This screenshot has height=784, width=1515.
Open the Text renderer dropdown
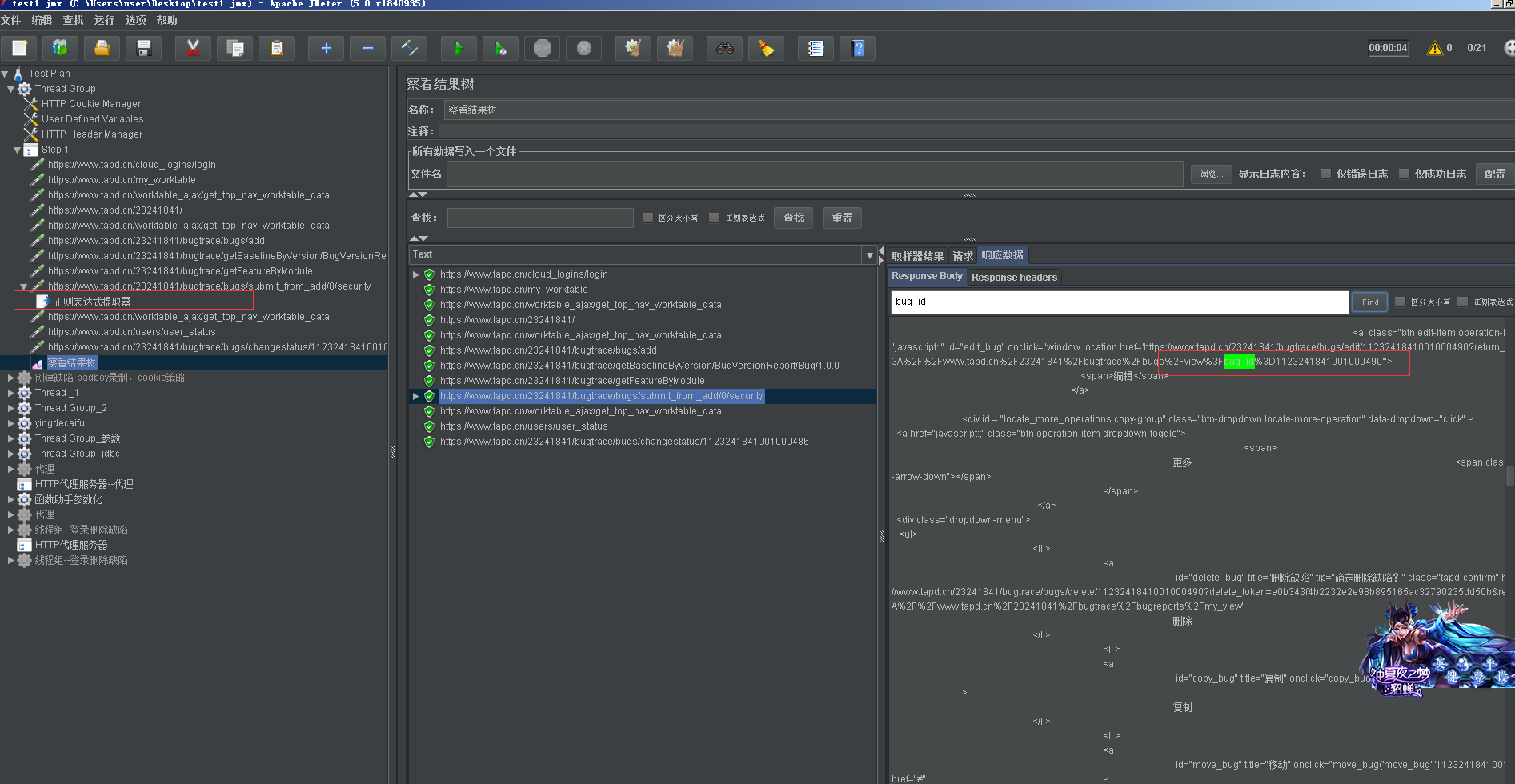[x=870, y=255]
